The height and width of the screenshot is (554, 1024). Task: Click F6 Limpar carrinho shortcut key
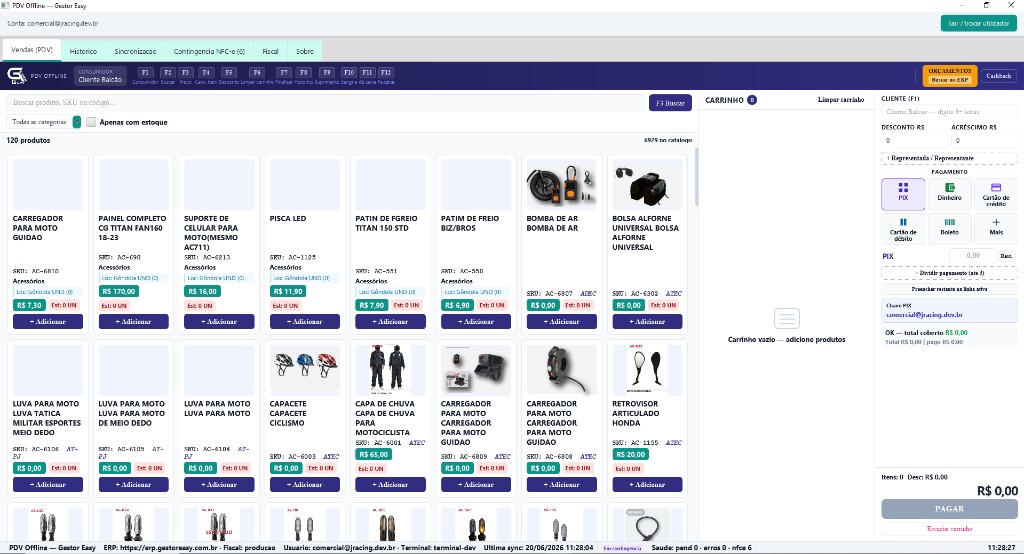[x=257, y=73]
